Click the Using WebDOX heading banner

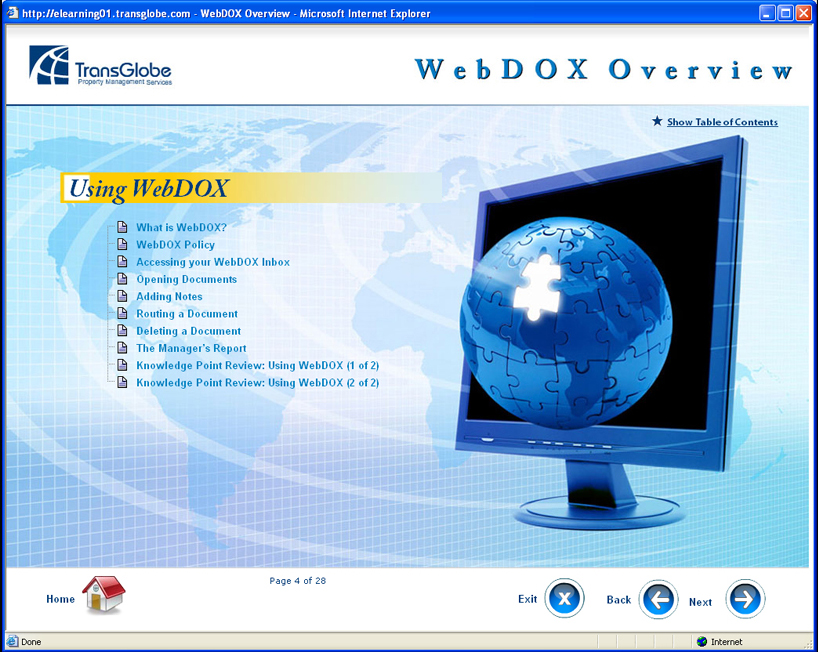(x=251, y=188)
